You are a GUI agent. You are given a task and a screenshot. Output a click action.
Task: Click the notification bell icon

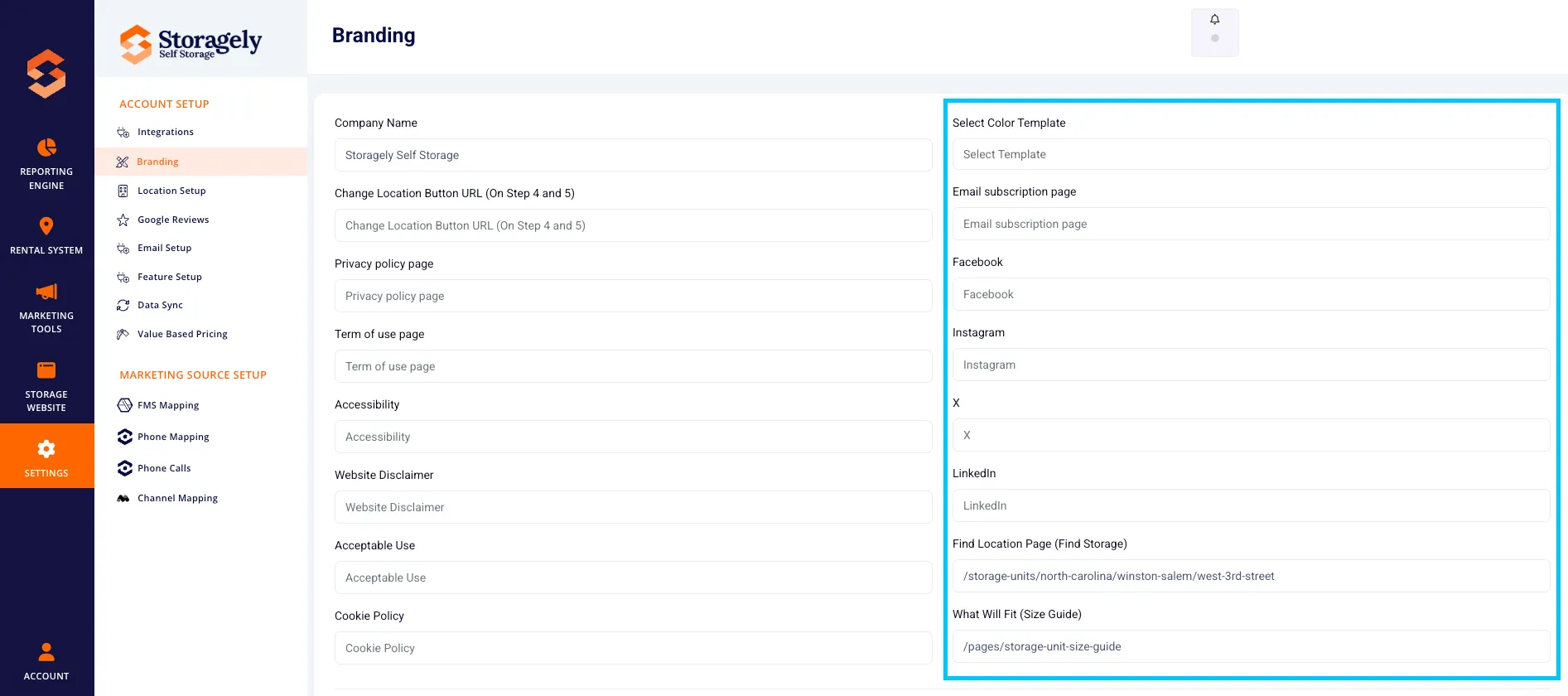click(x=1215, y=20)
